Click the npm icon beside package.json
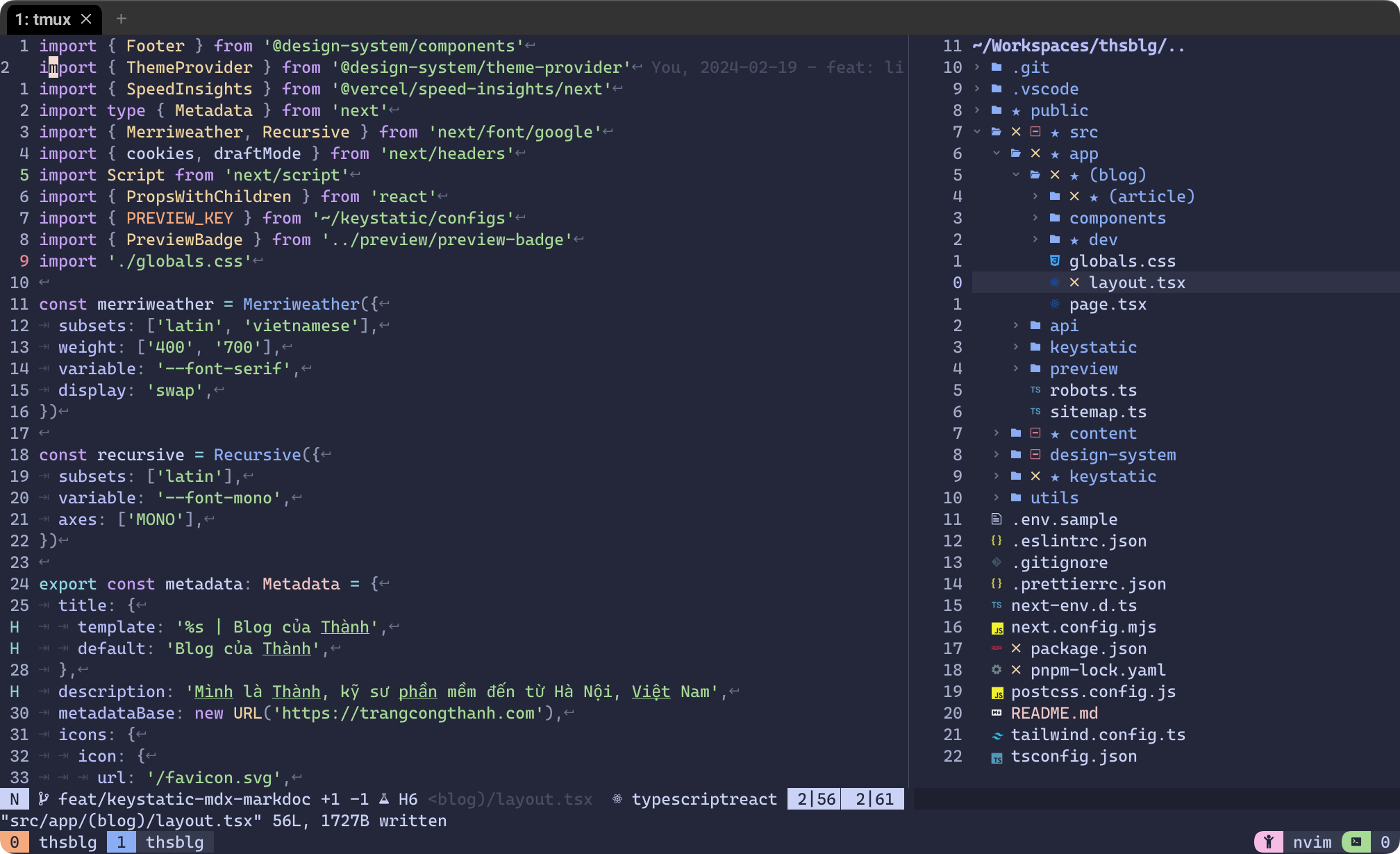 997,648
